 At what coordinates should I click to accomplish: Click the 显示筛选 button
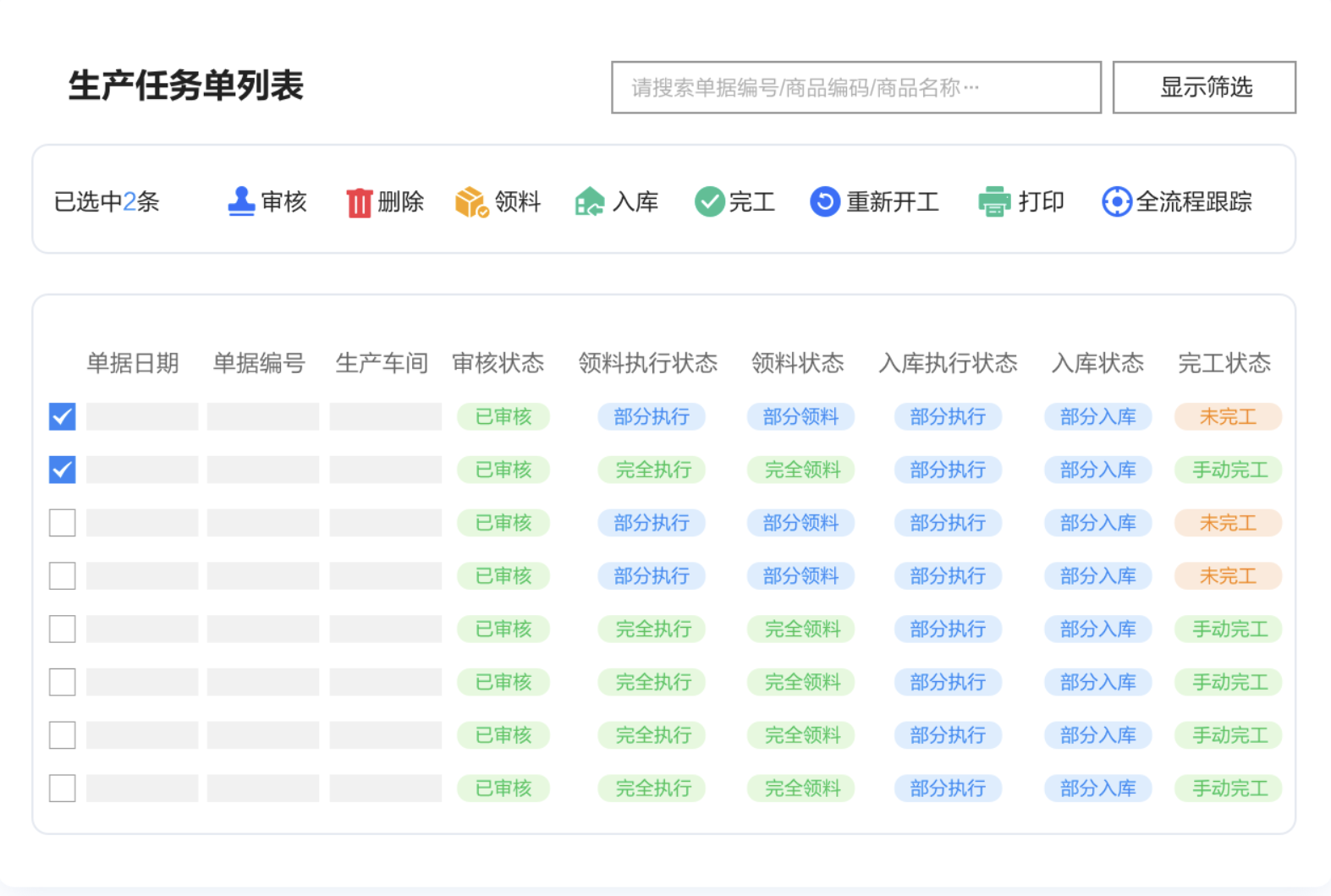(1204, 87)
